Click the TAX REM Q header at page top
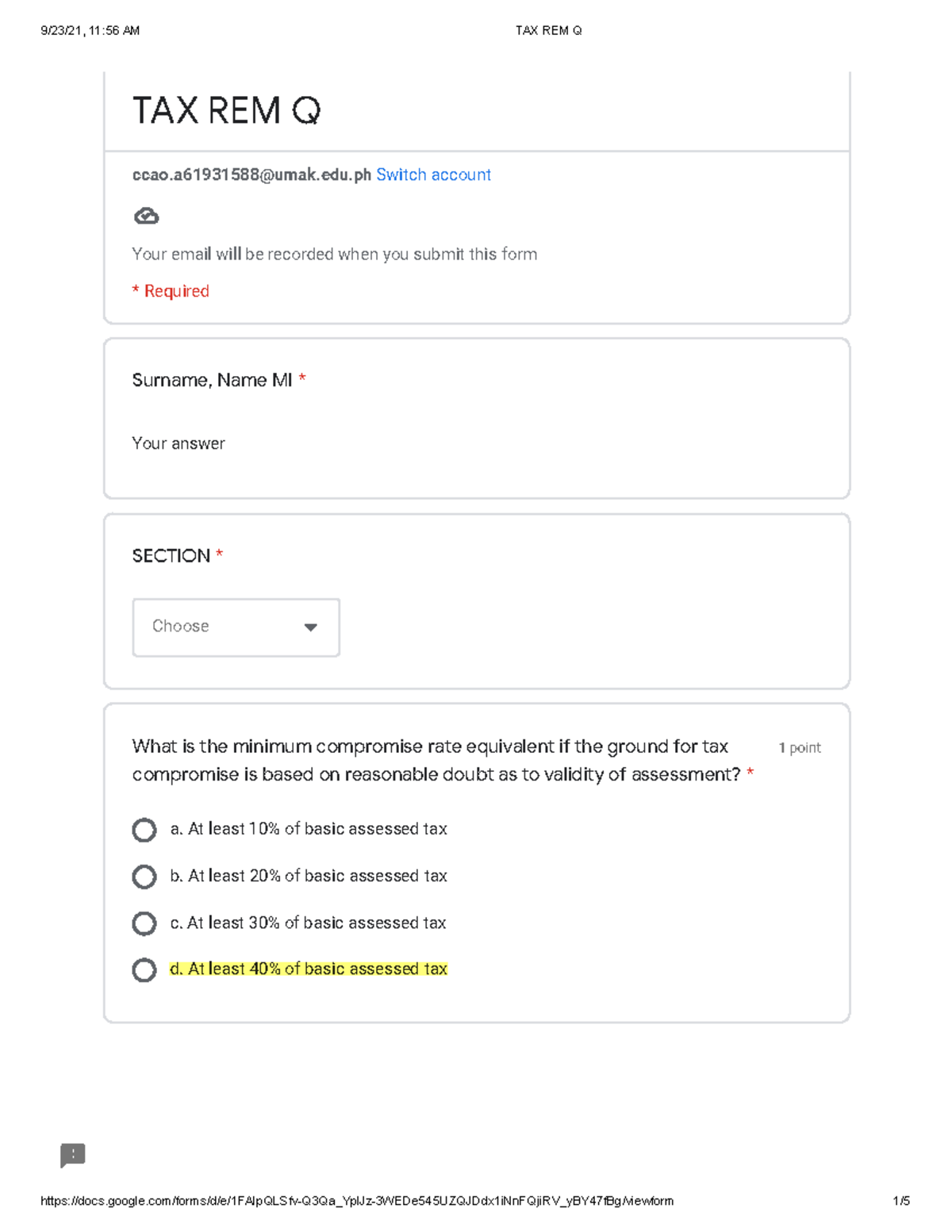Screen dimensions: 952x1232 click(x=549, y=30)
